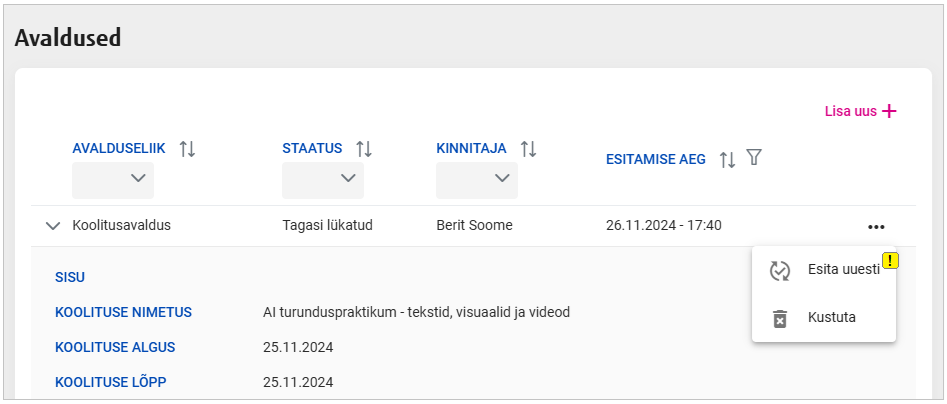Click the yellow exclamation warning badge
This screenshot has height=404, width=947.
point(890,261)
